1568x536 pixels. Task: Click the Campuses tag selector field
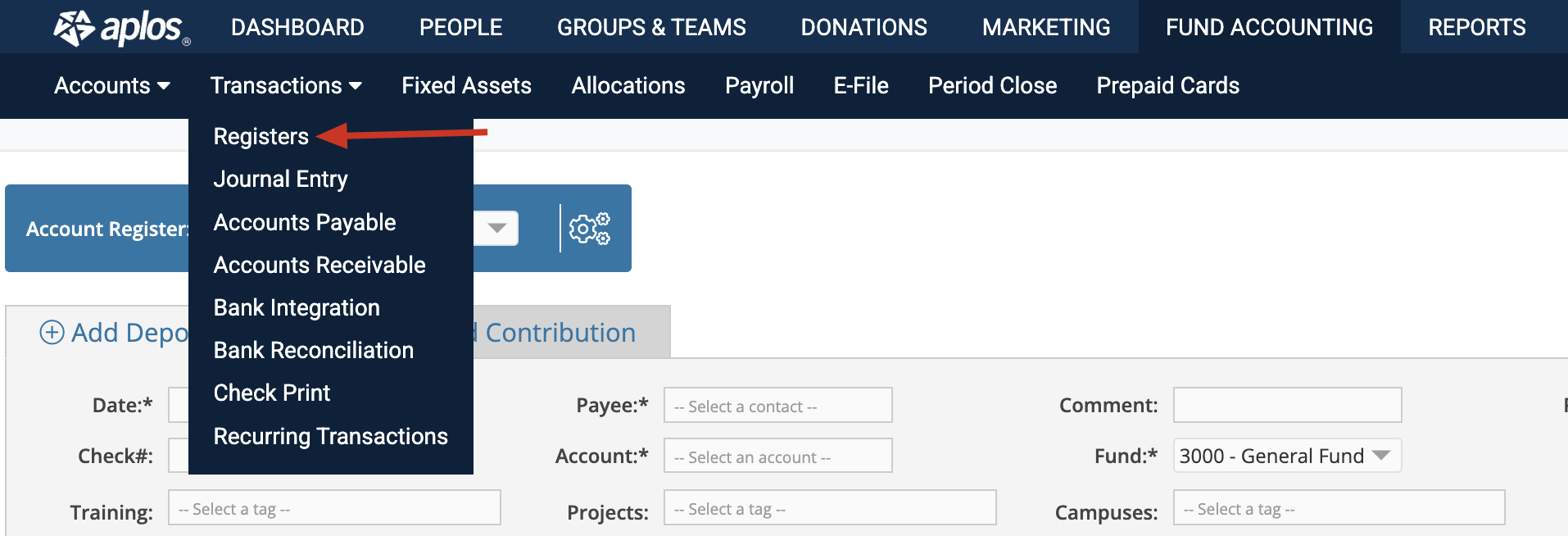(1338, 508)
